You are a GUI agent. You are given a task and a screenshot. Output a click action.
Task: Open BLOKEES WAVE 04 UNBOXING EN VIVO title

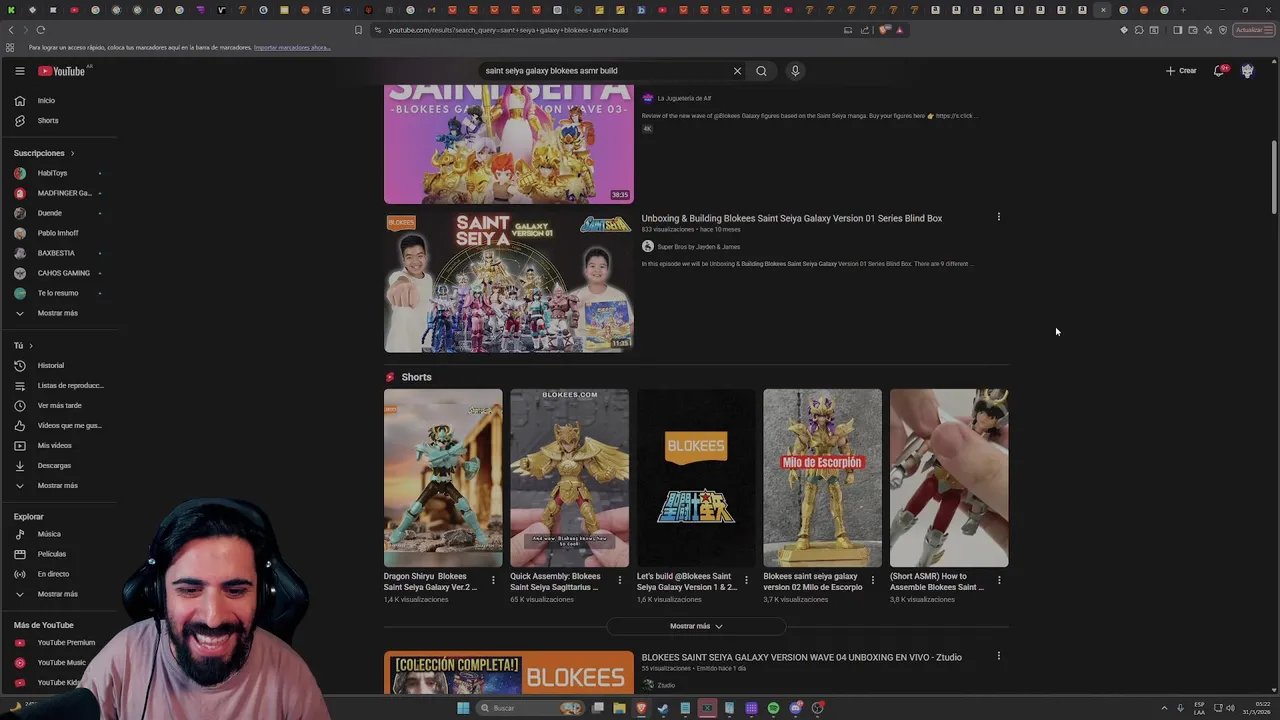(802, 657)
